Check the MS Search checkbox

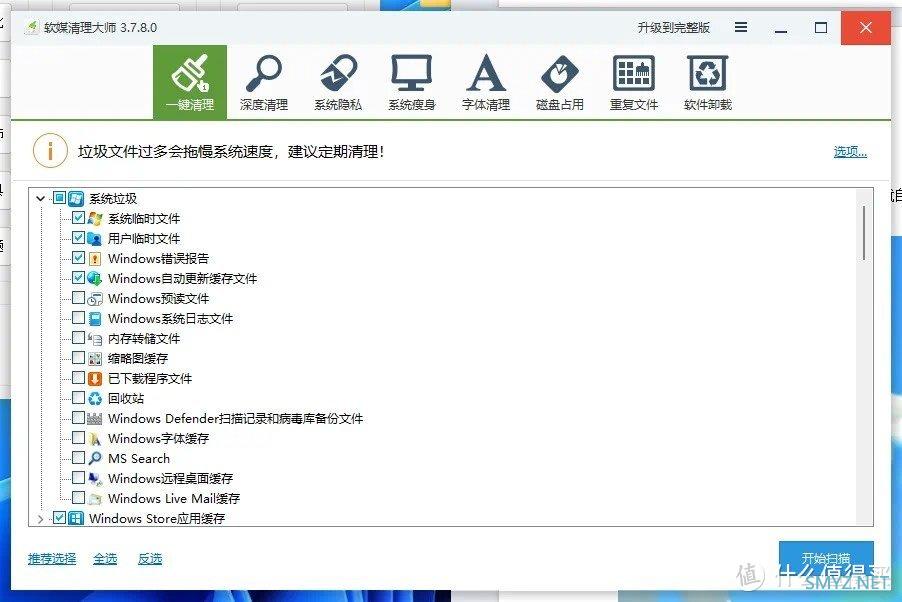78,458
